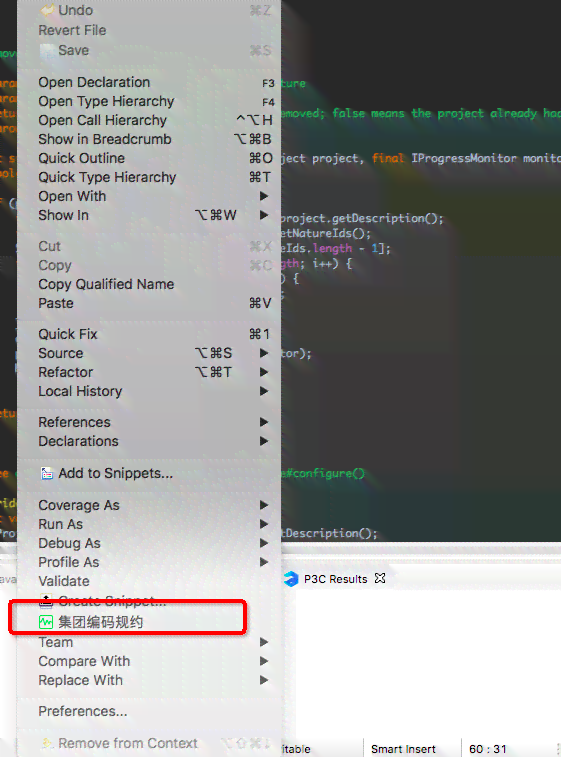Image resolution: width=561 pixels, height=757 pixels.
Task: Expand the Refactor submenu arrow
Action: pos(264,372)
